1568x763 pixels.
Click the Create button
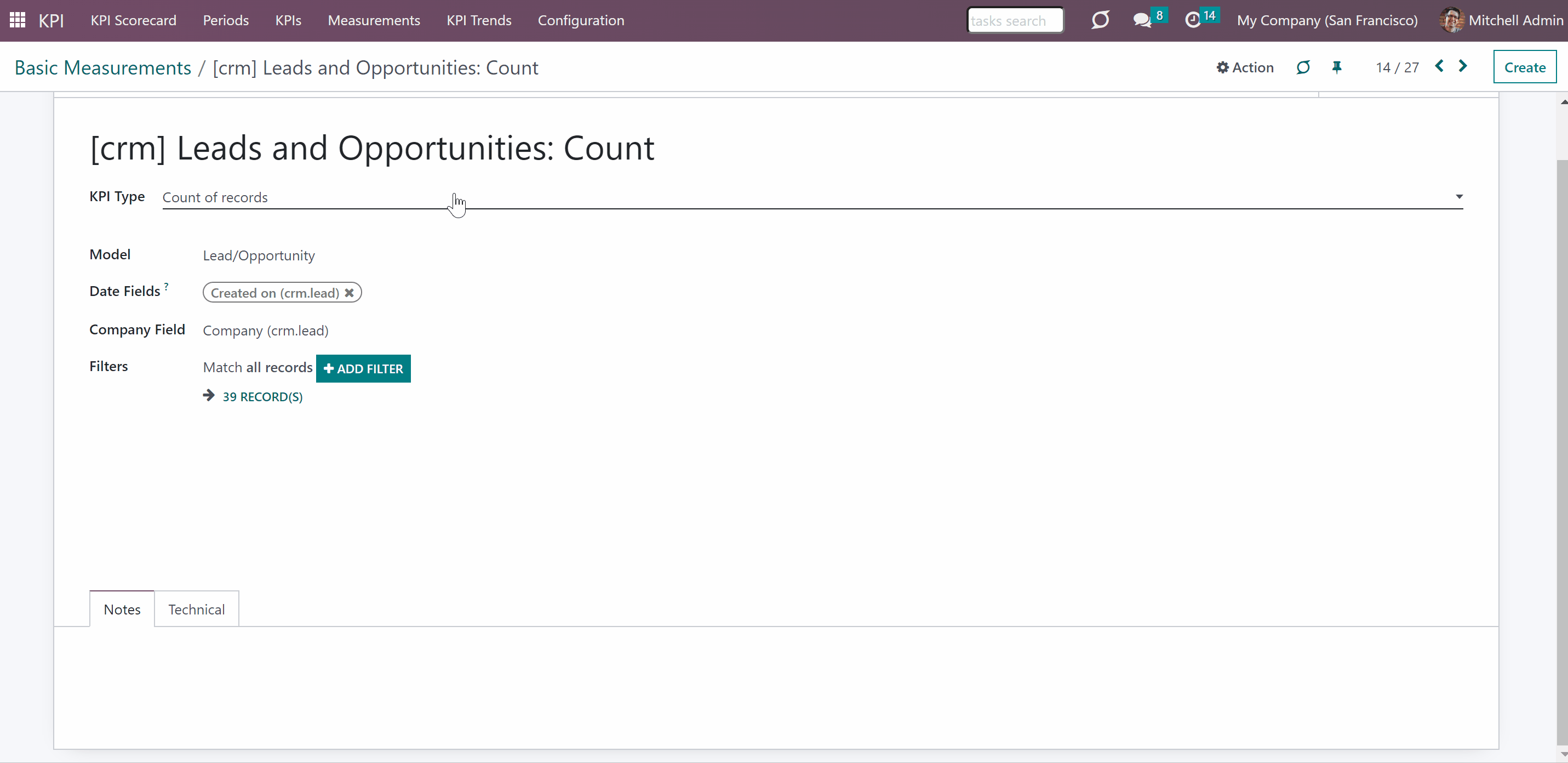pyautogui.click(x=1525, y=67)
